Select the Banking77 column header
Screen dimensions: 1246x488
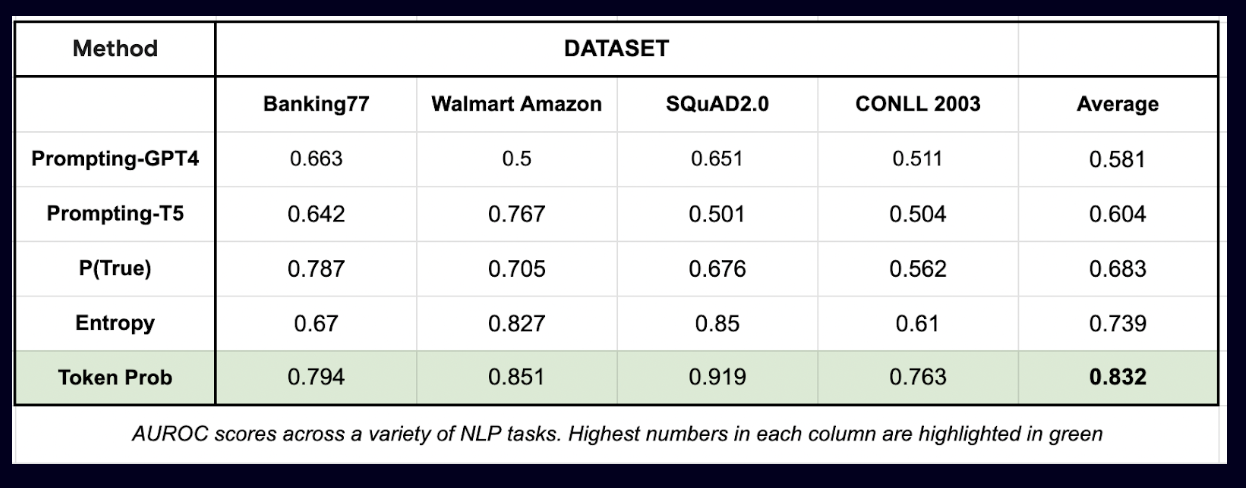click(x=315, y=104)
